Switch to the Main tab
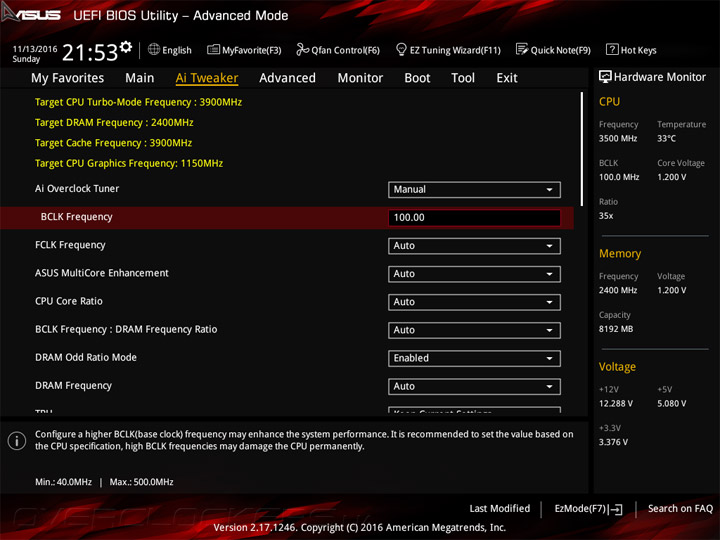Image resolution: width=720 pixels, height=540 pixels. click(140, 78)
